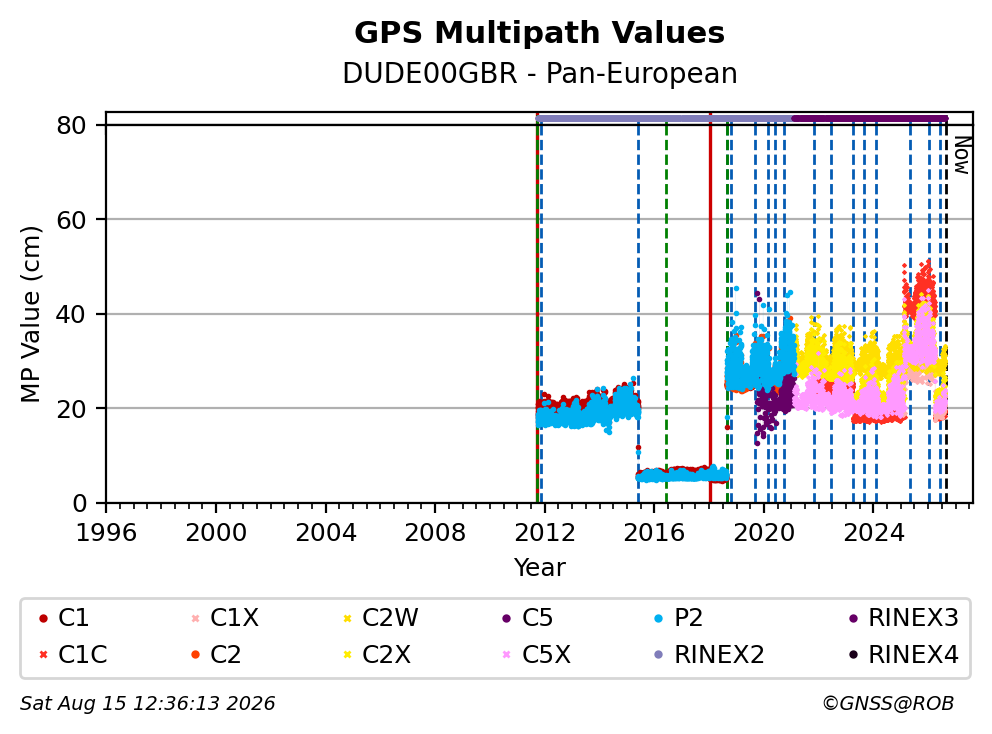Click the C5X pink legend entry
This screenshot has height=734, width=992.
tap(536, 655)
